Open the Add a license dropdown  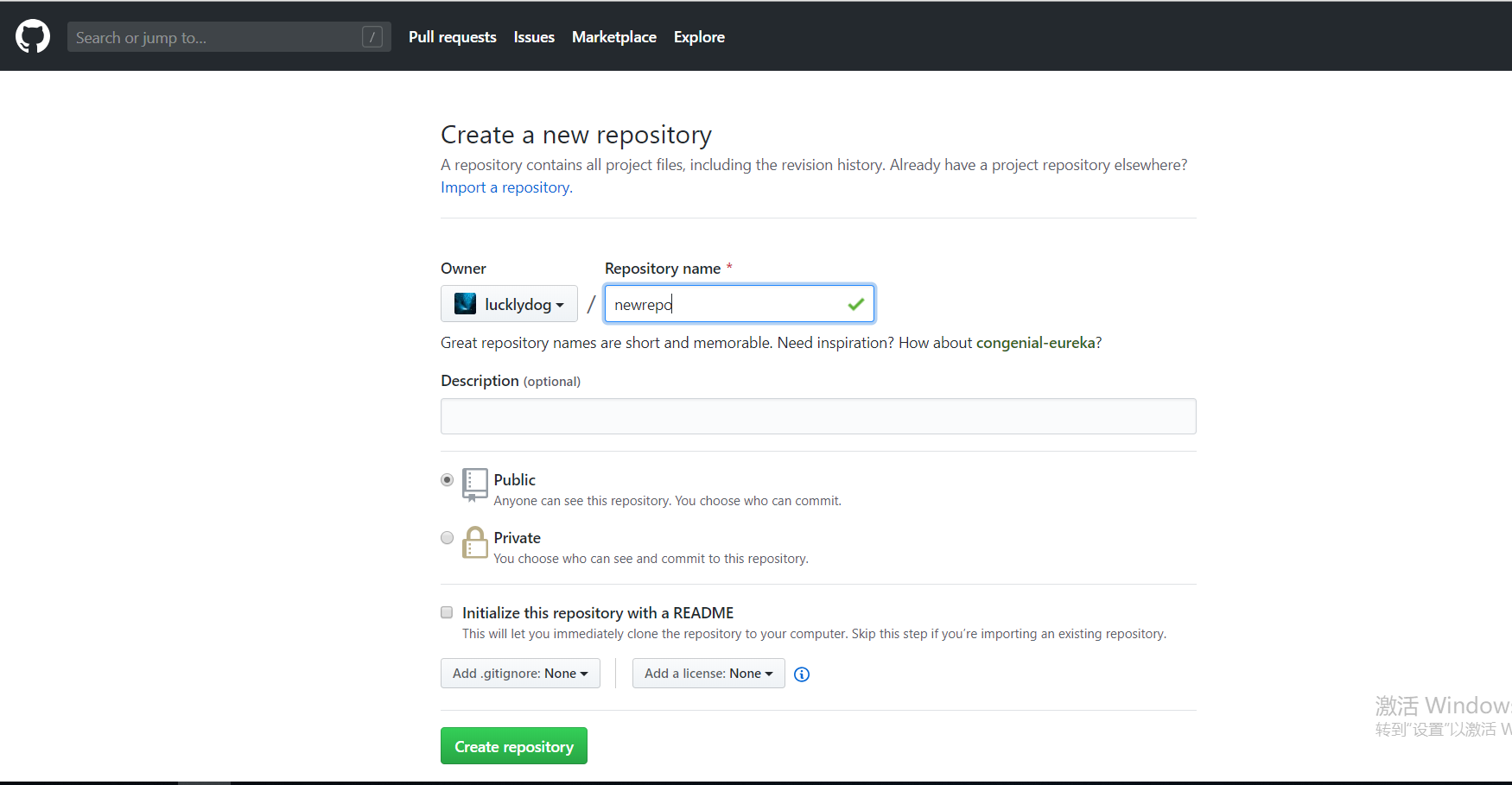pos(708,674)
